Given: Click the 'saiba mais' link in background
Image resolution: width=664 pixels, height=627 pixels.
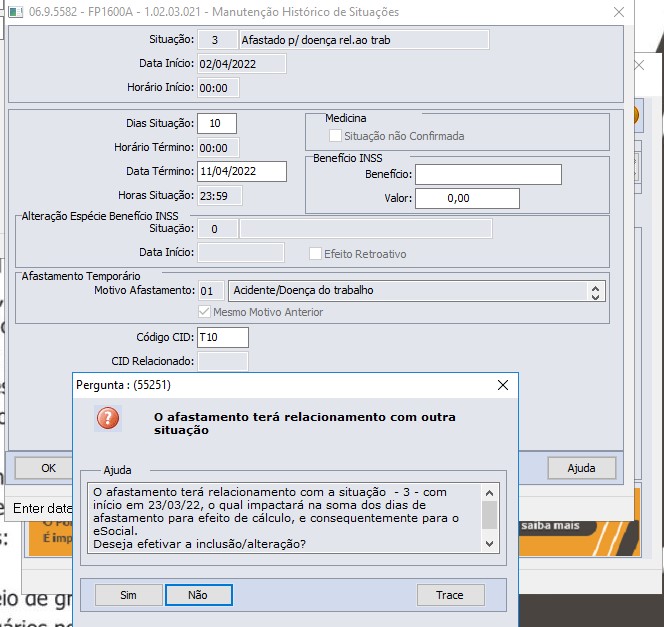Looking at the screenshot, I should [x=550, y=525].
